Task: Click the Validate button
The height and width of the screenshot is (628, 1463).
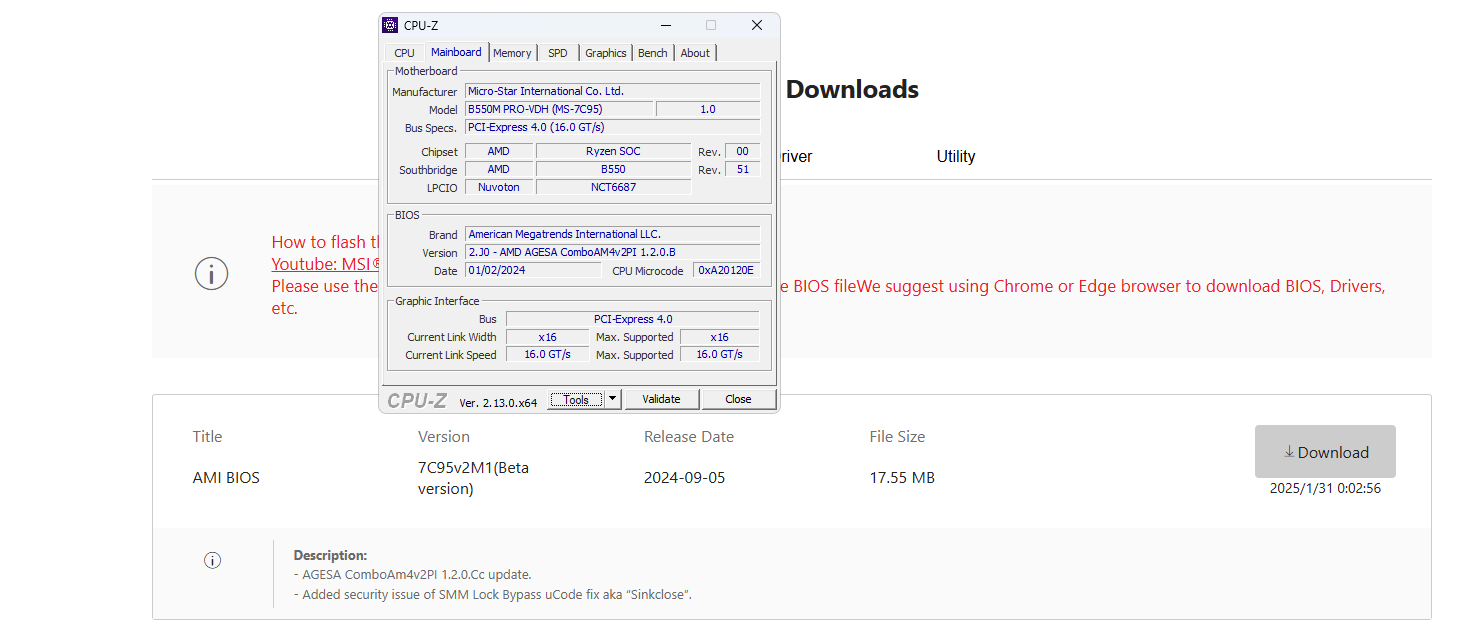Action: tap(661, 399)
